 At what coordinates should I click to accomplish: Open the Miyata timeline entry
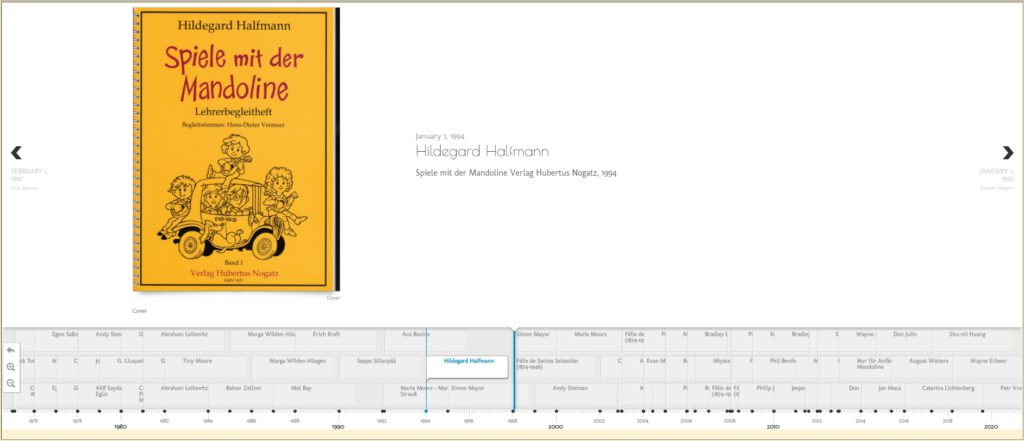coord(722,361)
